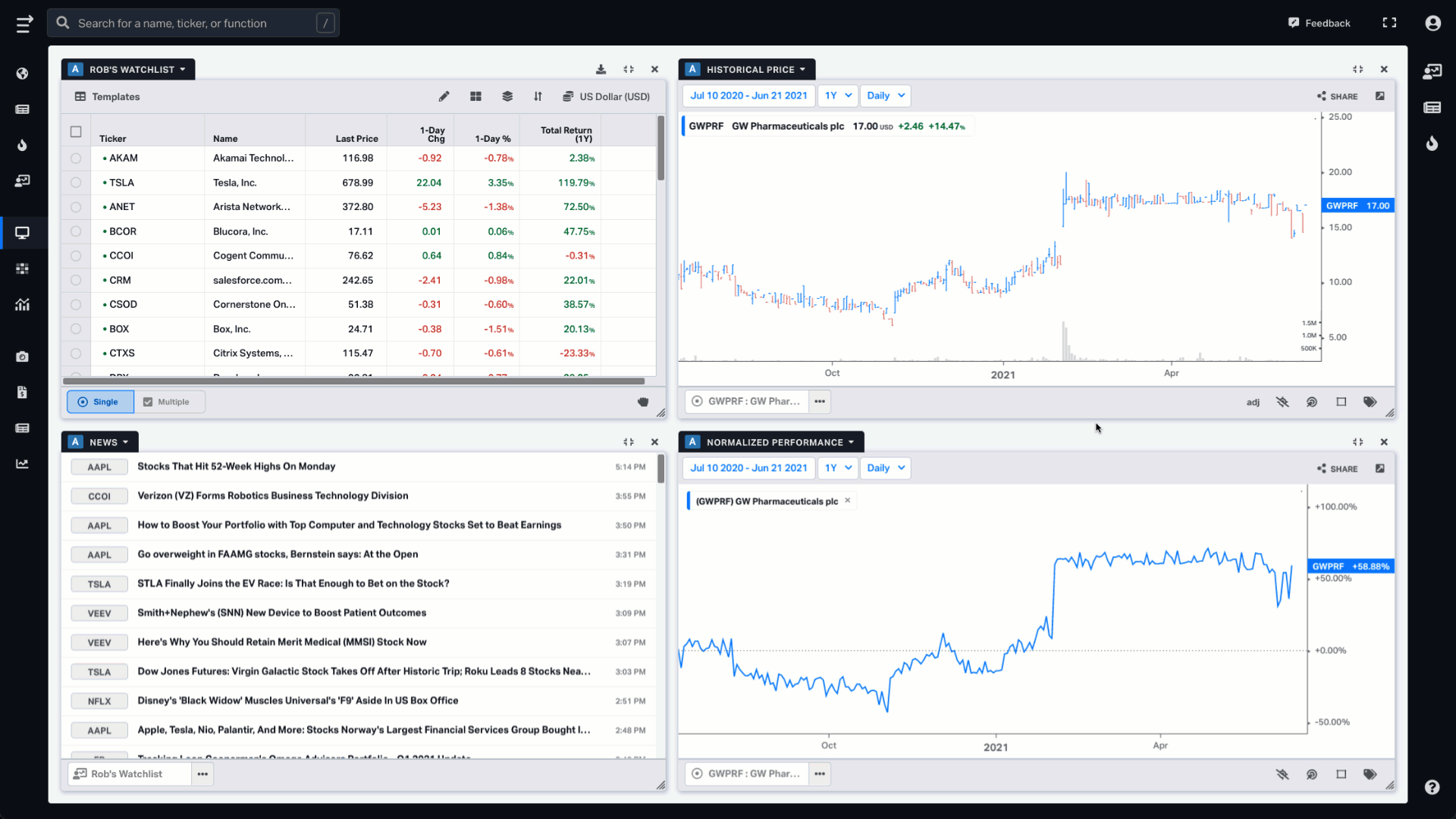
Task: Click the watchlist horizontal scrollbar
Action: coord(353,381)
